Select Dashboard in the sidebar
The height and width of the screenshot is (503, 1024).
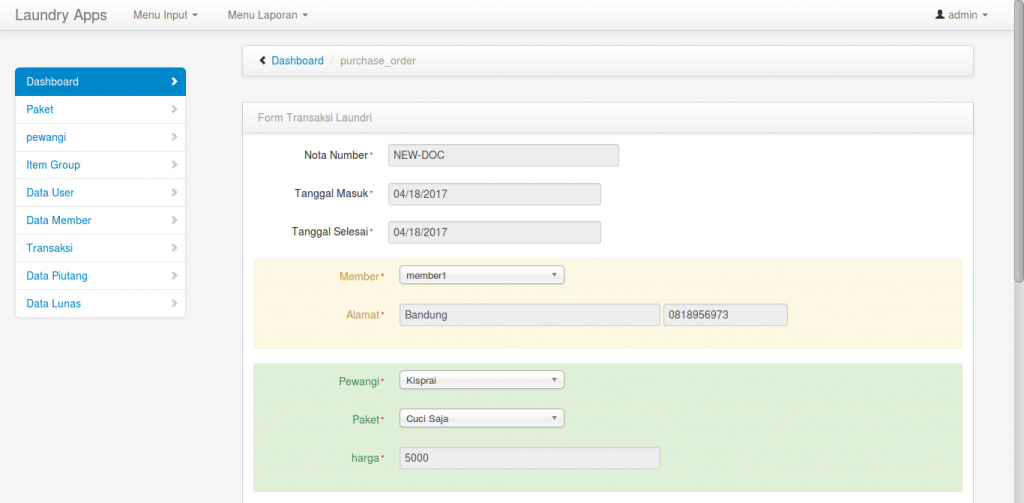pyautogui.click(x=101, y=82)
